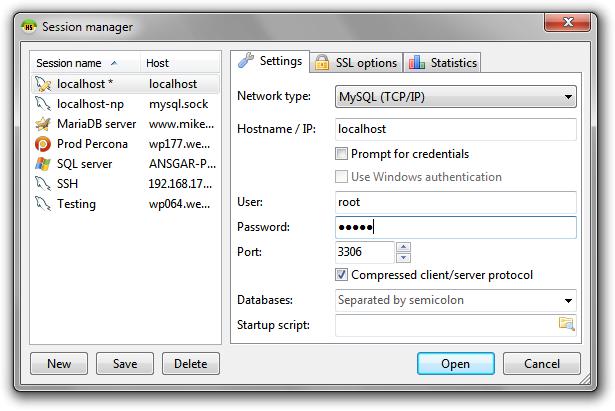Toggle Use Windows authentication checkbox

pos(341,176)
